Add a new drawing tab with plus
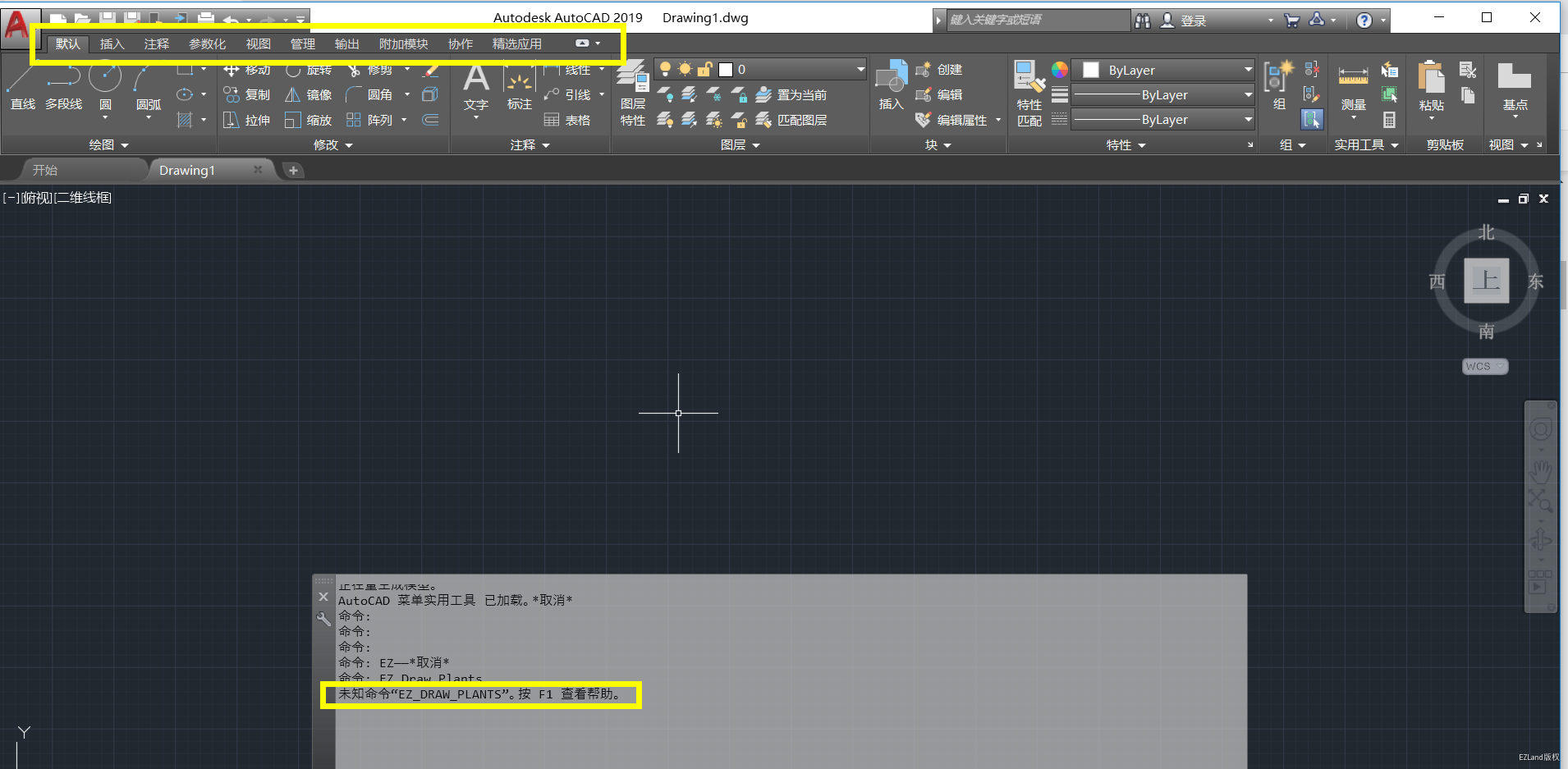 click(293, 170)
